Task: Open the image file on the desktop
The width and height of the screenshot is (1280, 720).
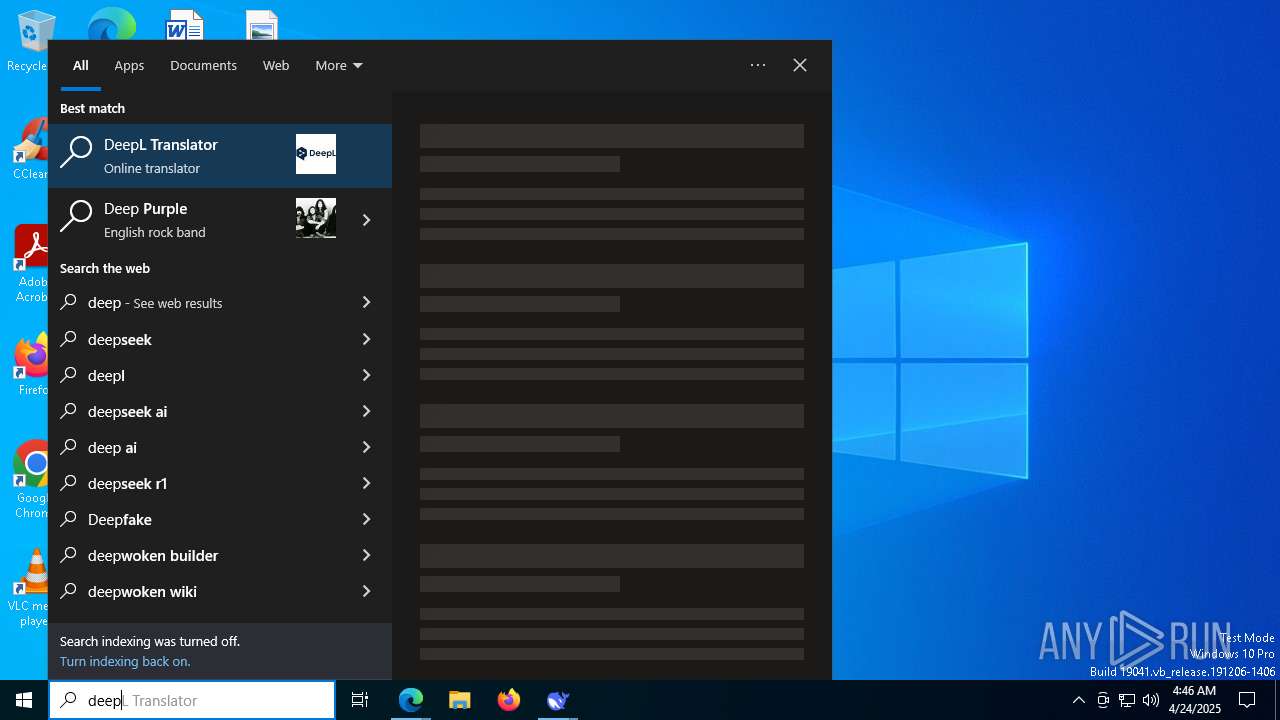Action: coord(261,24)
